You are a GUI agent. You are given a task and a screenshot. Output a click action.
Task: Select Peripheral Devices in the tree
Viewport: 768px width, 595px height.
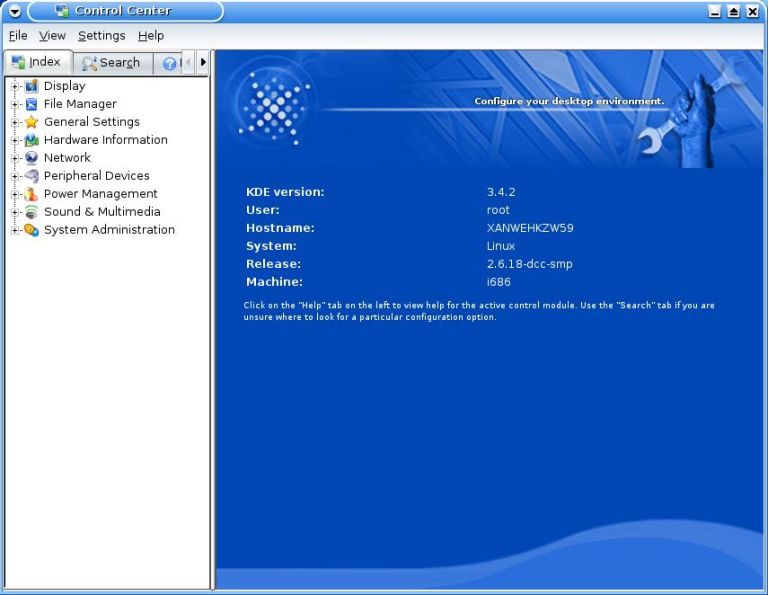(x=96, y=176)
